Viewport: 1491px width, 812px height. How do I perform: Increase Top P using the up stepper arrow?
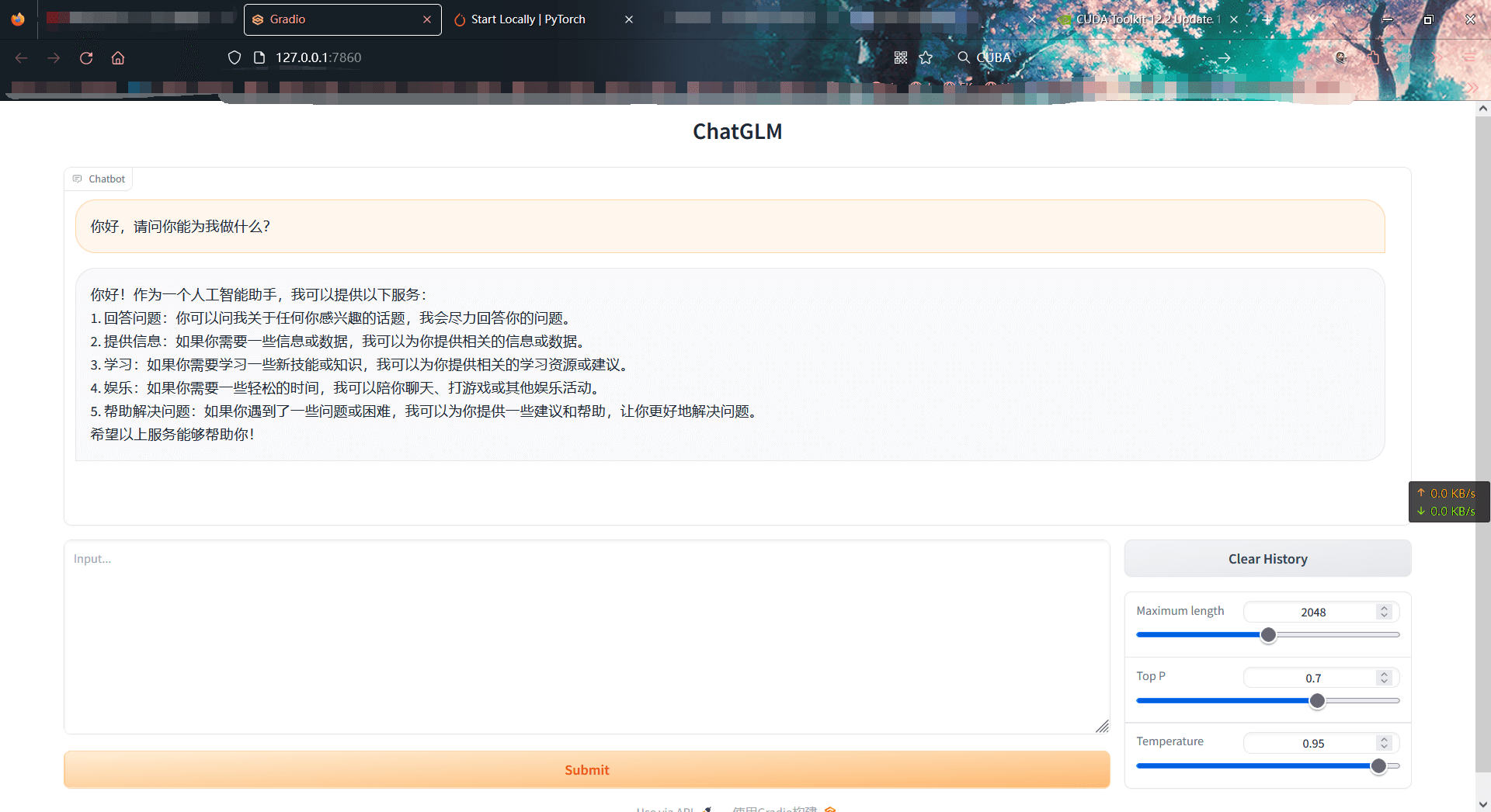pos(1384,675)
